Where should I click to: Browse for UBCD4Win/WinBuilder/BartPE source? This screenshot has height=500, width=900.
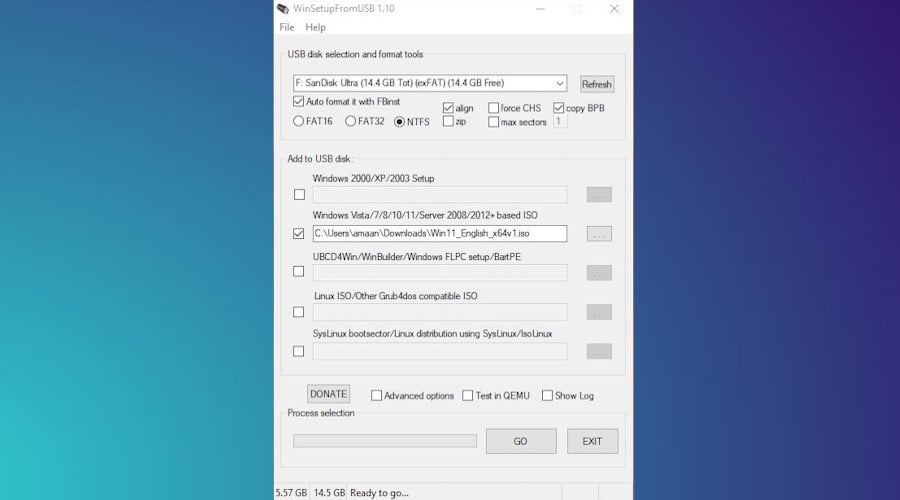click(x=599, y=273)
